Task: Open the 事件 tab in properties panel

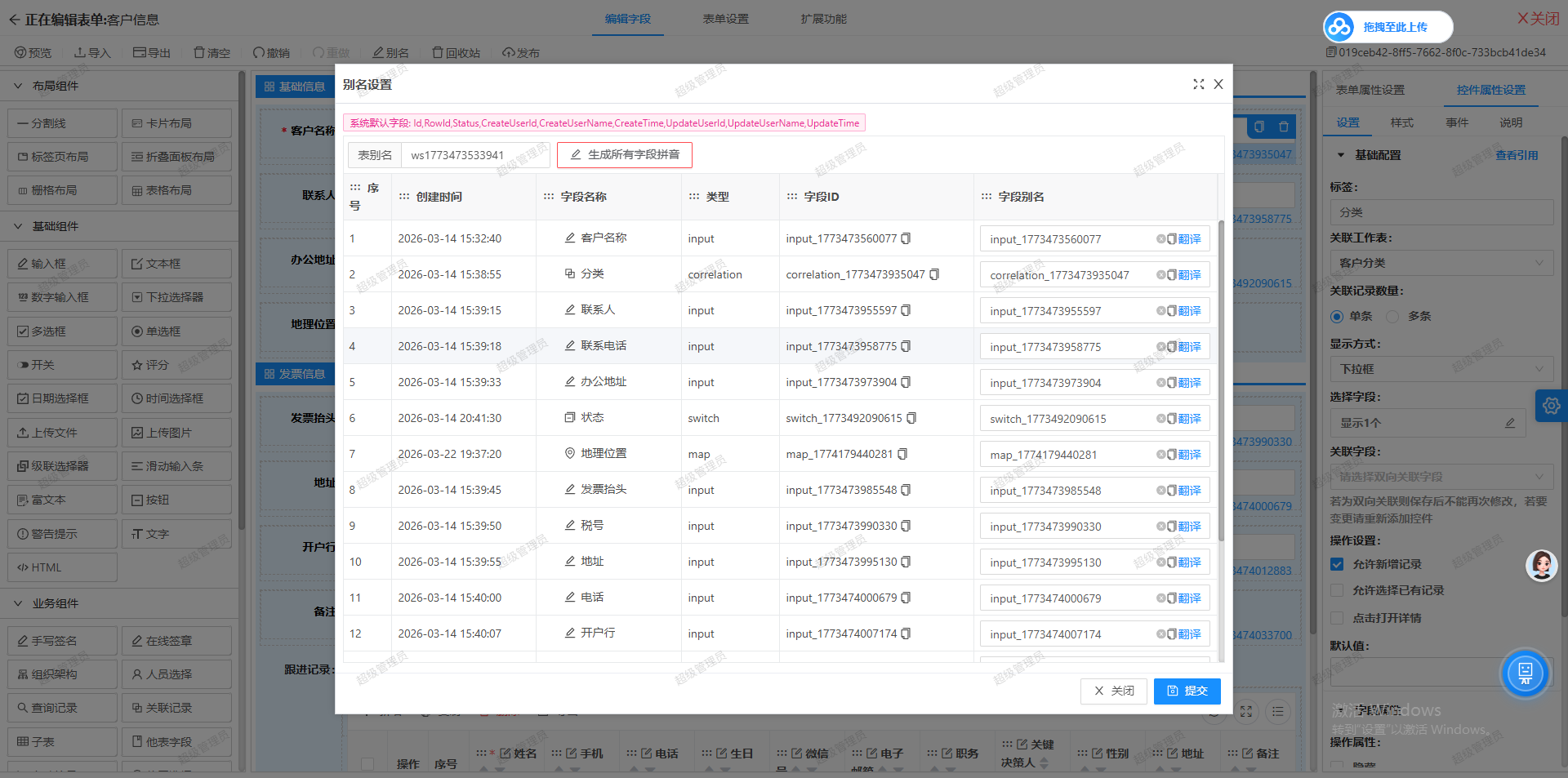Action: (1457, 122)
